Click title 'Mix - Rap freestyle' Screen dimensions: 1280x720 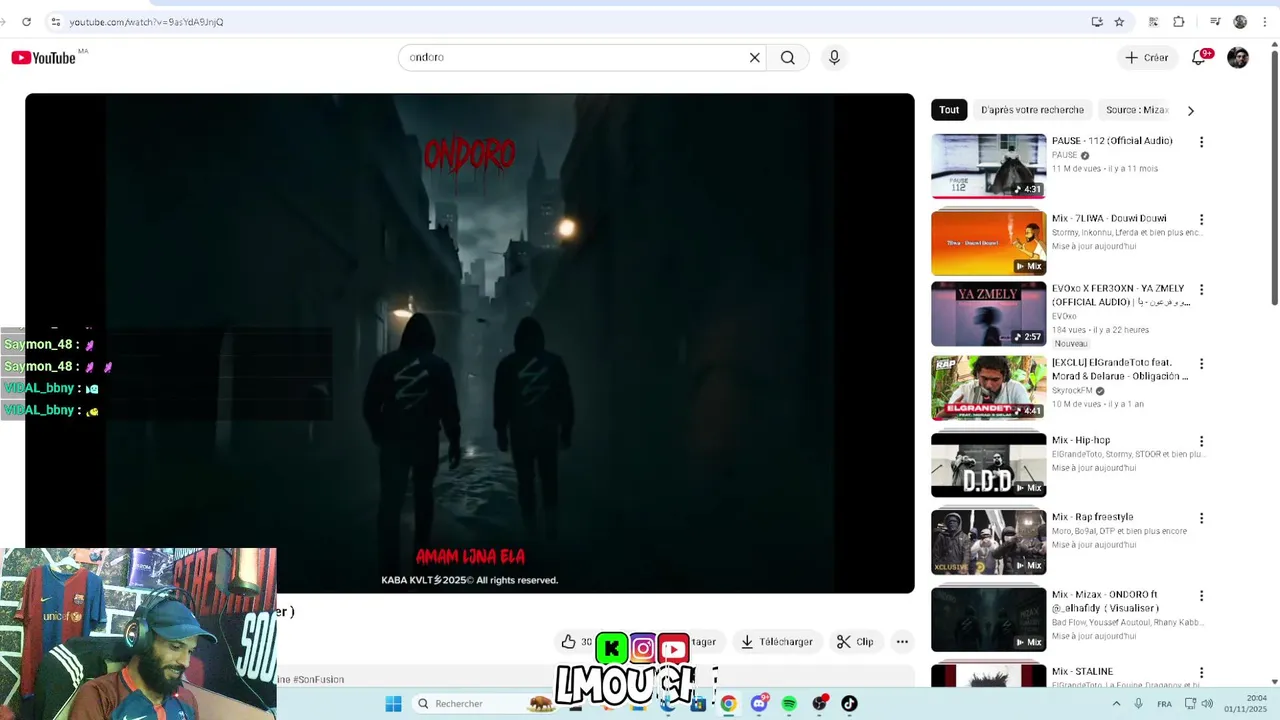click(1092, 517)
